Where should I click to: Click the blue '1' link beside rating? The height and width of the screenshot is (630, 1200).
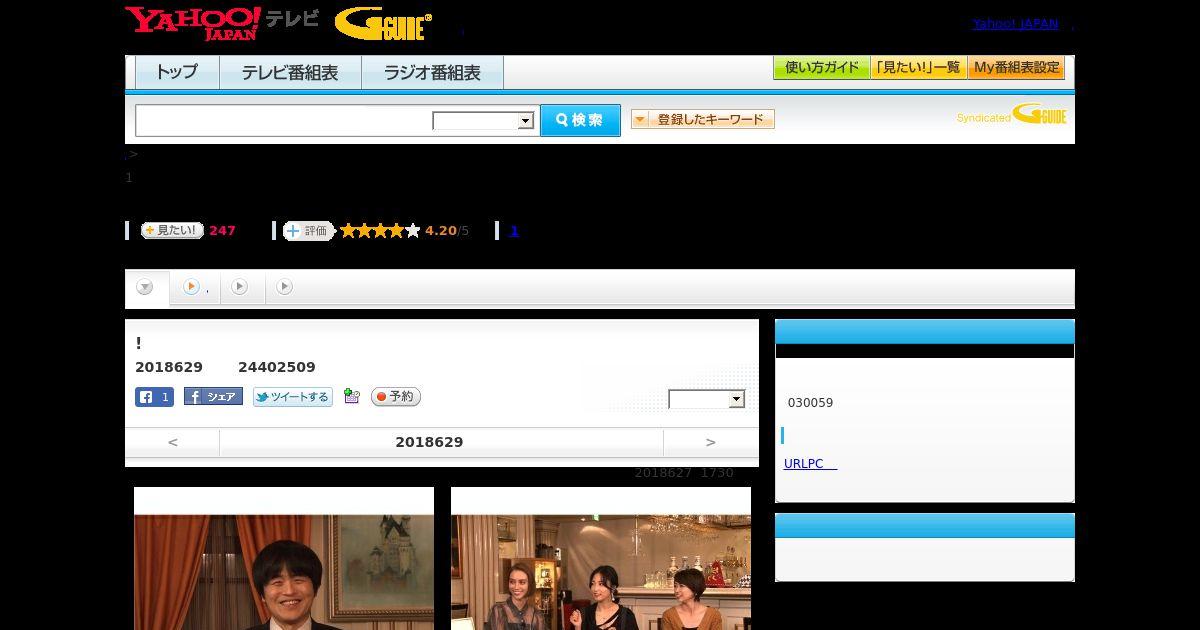point(514,231)
